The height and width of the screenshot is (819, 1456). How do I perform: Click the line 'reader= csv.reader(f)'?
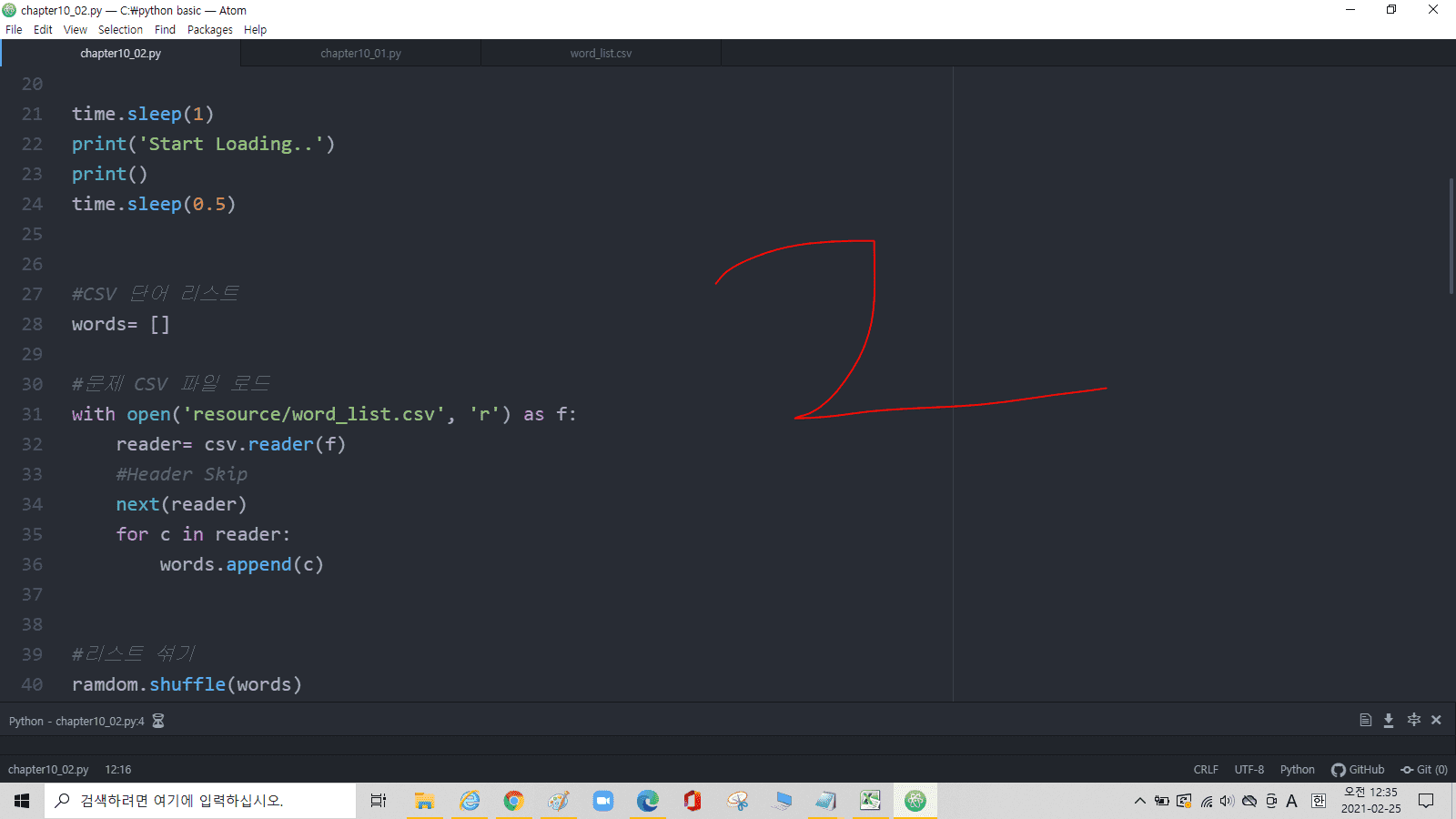(x=231, y=444)
